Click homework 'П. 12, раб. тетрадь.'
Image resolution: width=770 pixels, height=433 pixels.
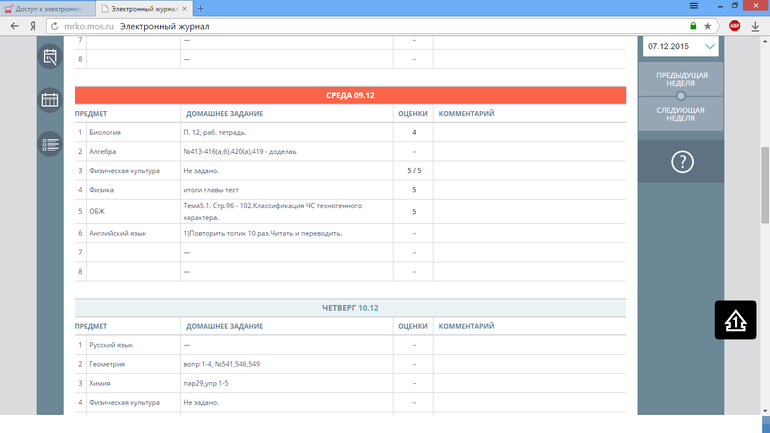click(215, 133)
